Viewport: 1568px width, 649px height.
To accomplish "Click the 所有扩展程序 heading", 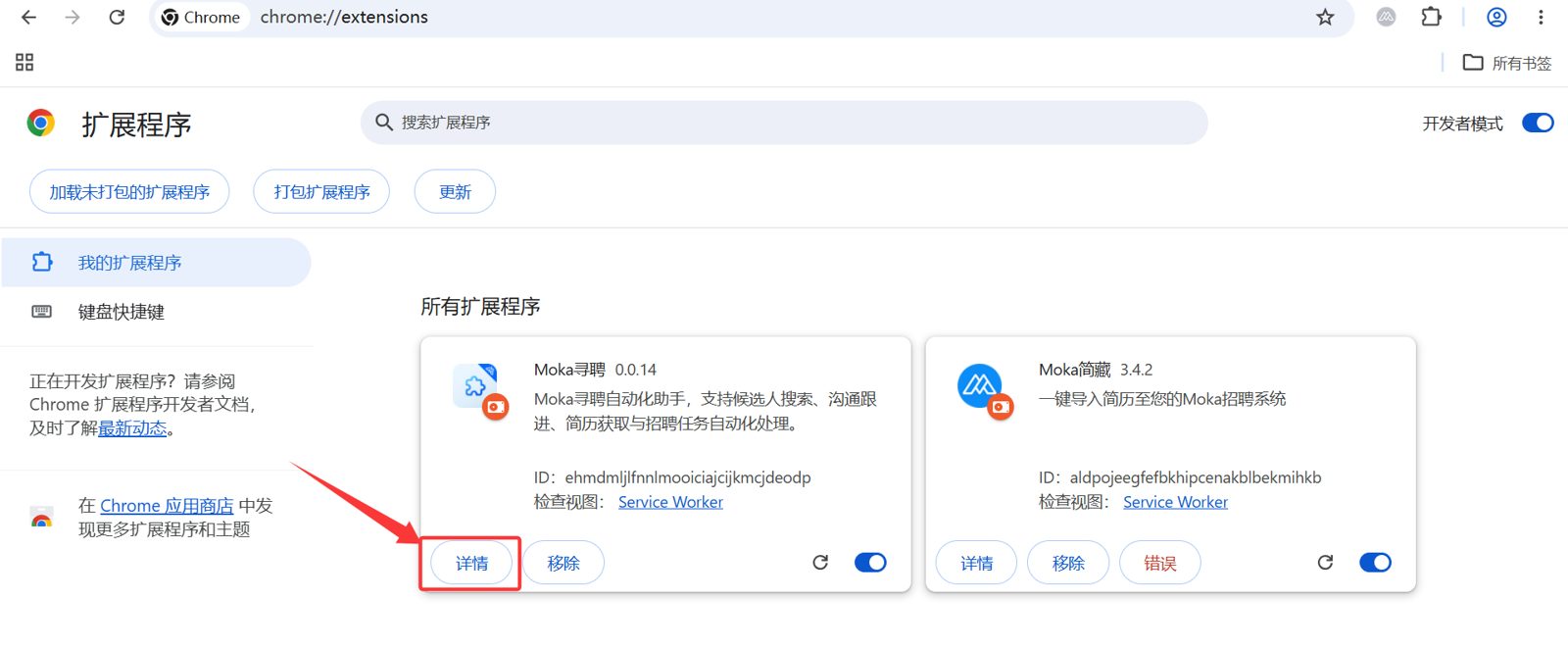I will [480, 307].
